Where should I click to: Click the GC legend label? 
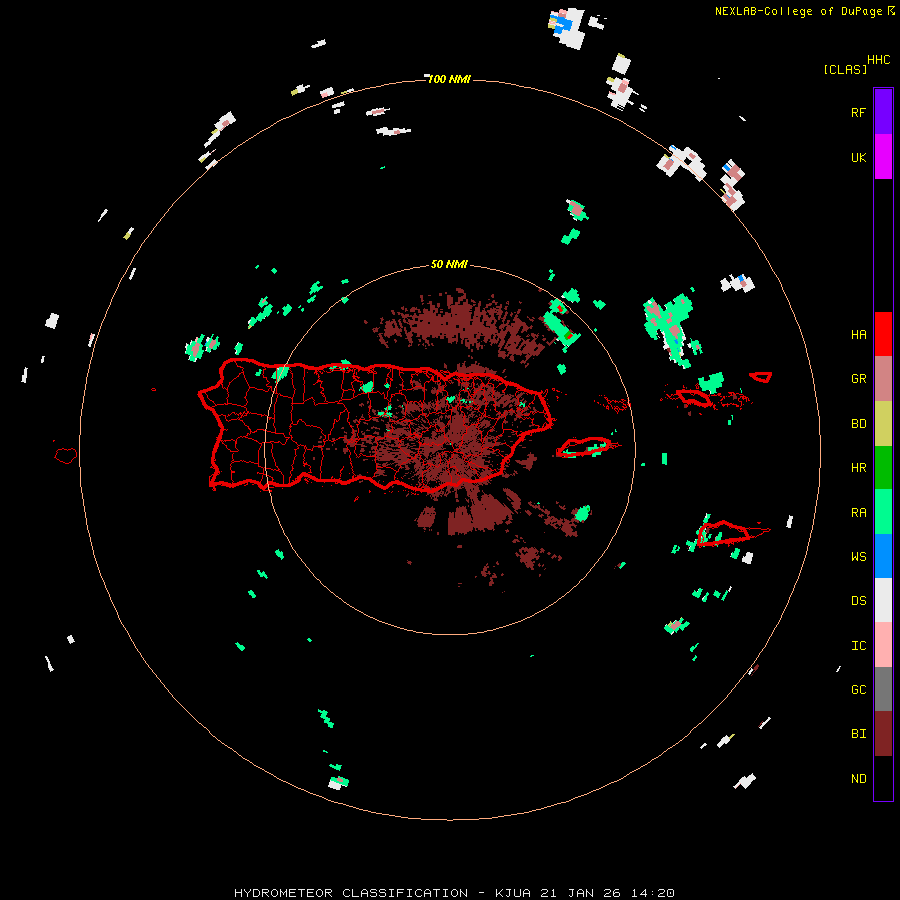858,690
